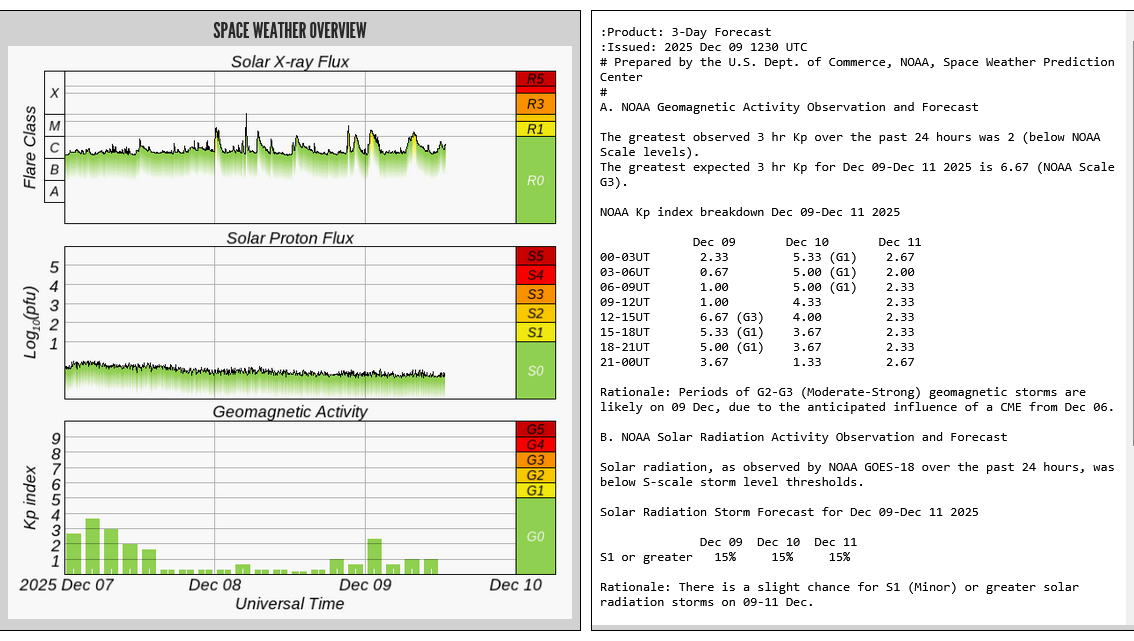
Task: Click the Solar X-ray Flux chart title
Action: point(290,62)
